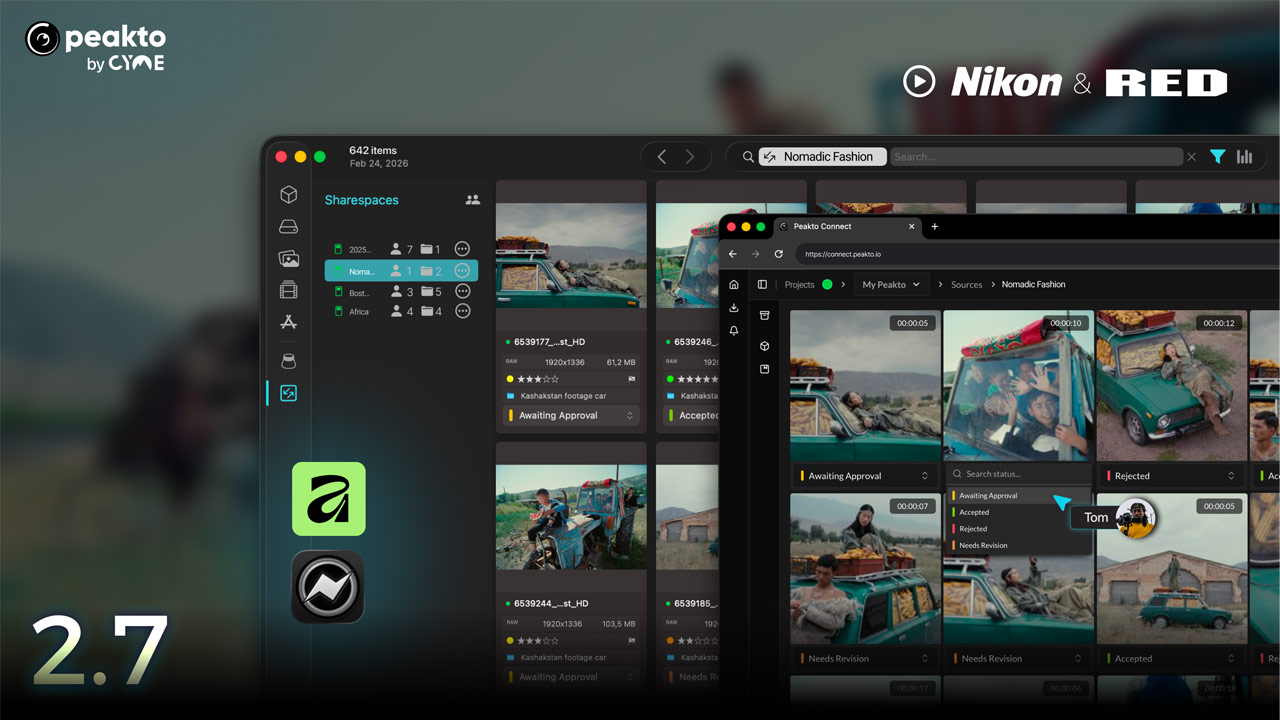Choose Needs Revision from status list
Image resolution: width=1280 pixels, height=720 pixels.
tap(983, 545)
